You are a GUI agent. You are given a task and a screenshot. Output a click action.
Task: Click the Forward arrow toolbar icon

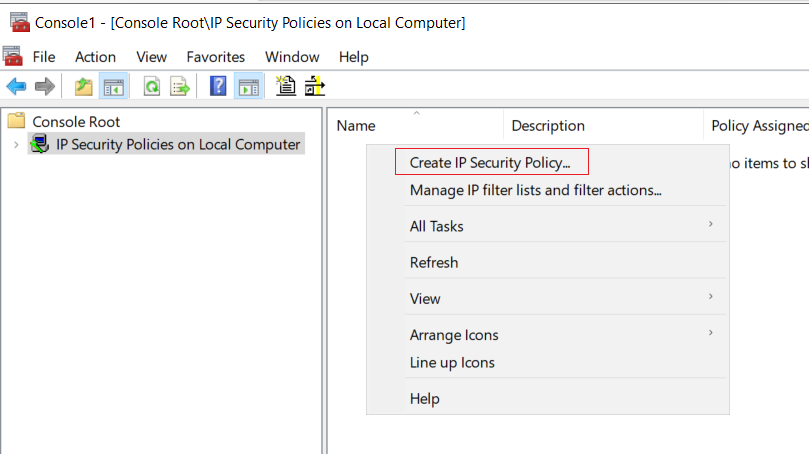(x=45, y=86)
